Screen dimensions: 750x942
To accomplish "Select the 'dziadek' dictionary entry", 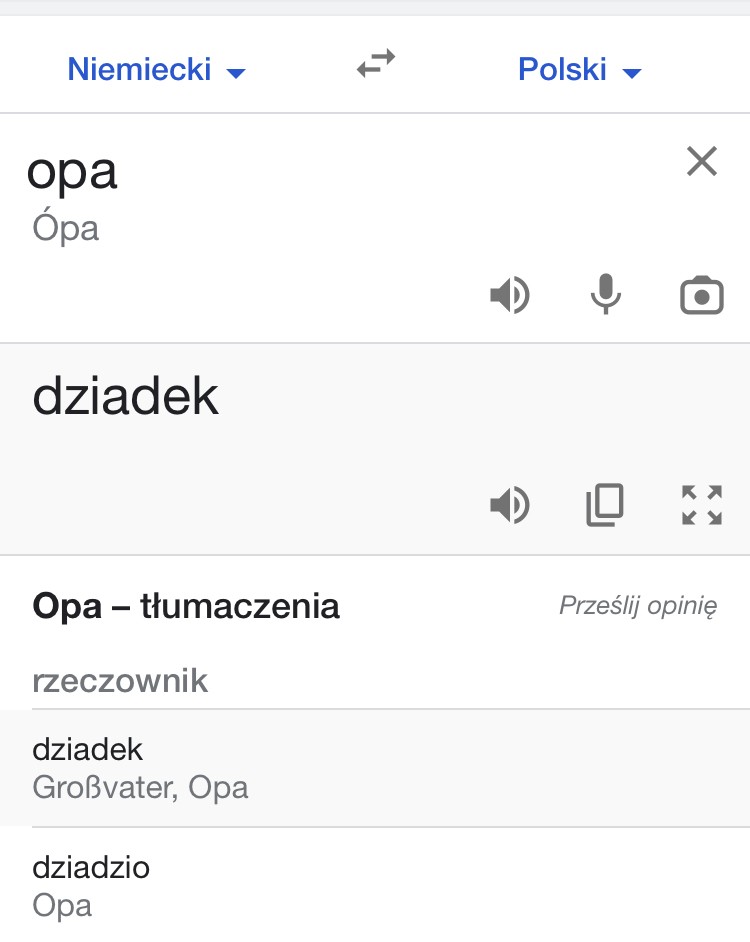I will (375, 768).
